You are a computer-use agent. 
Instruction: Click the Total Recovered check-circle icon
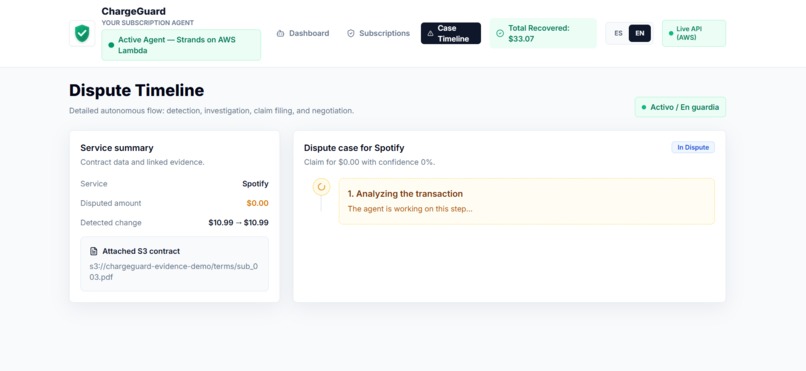[x=500, y=33]
